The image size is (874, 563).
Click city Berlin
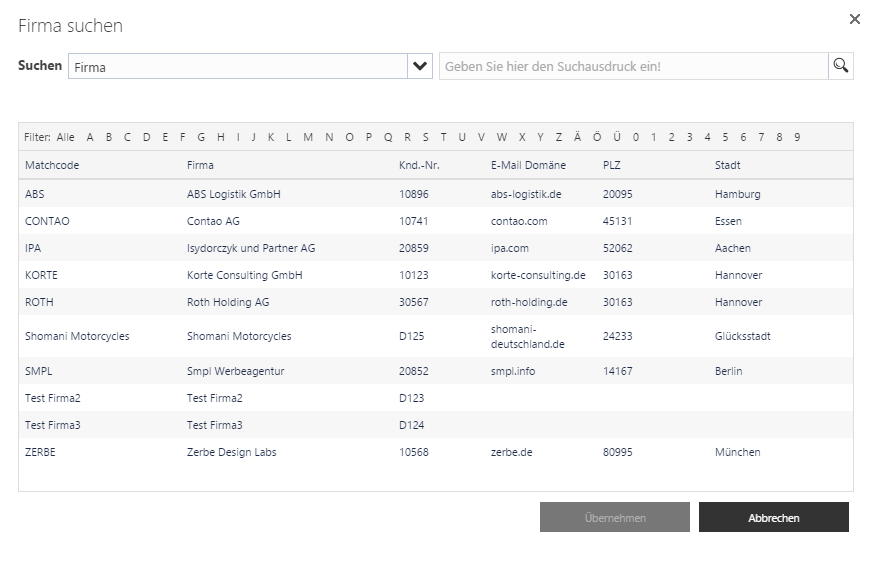729,371
